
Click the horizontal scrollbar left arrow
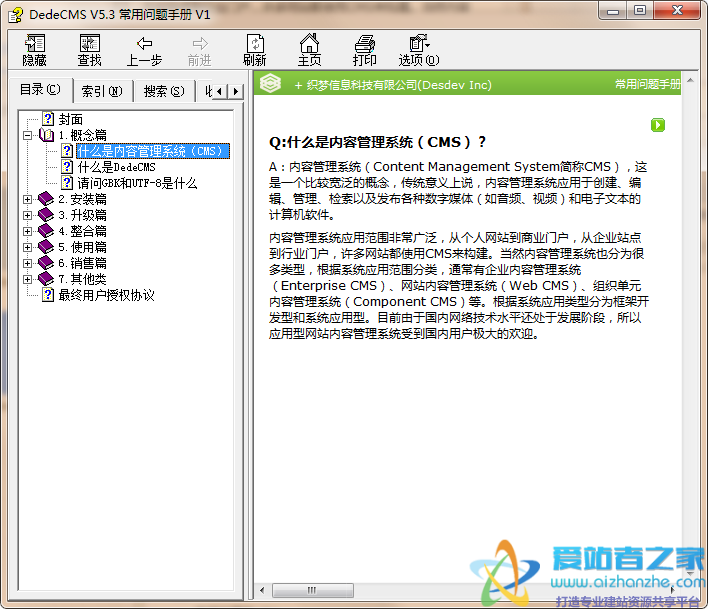pyautogui.click(x=262, y=590)
